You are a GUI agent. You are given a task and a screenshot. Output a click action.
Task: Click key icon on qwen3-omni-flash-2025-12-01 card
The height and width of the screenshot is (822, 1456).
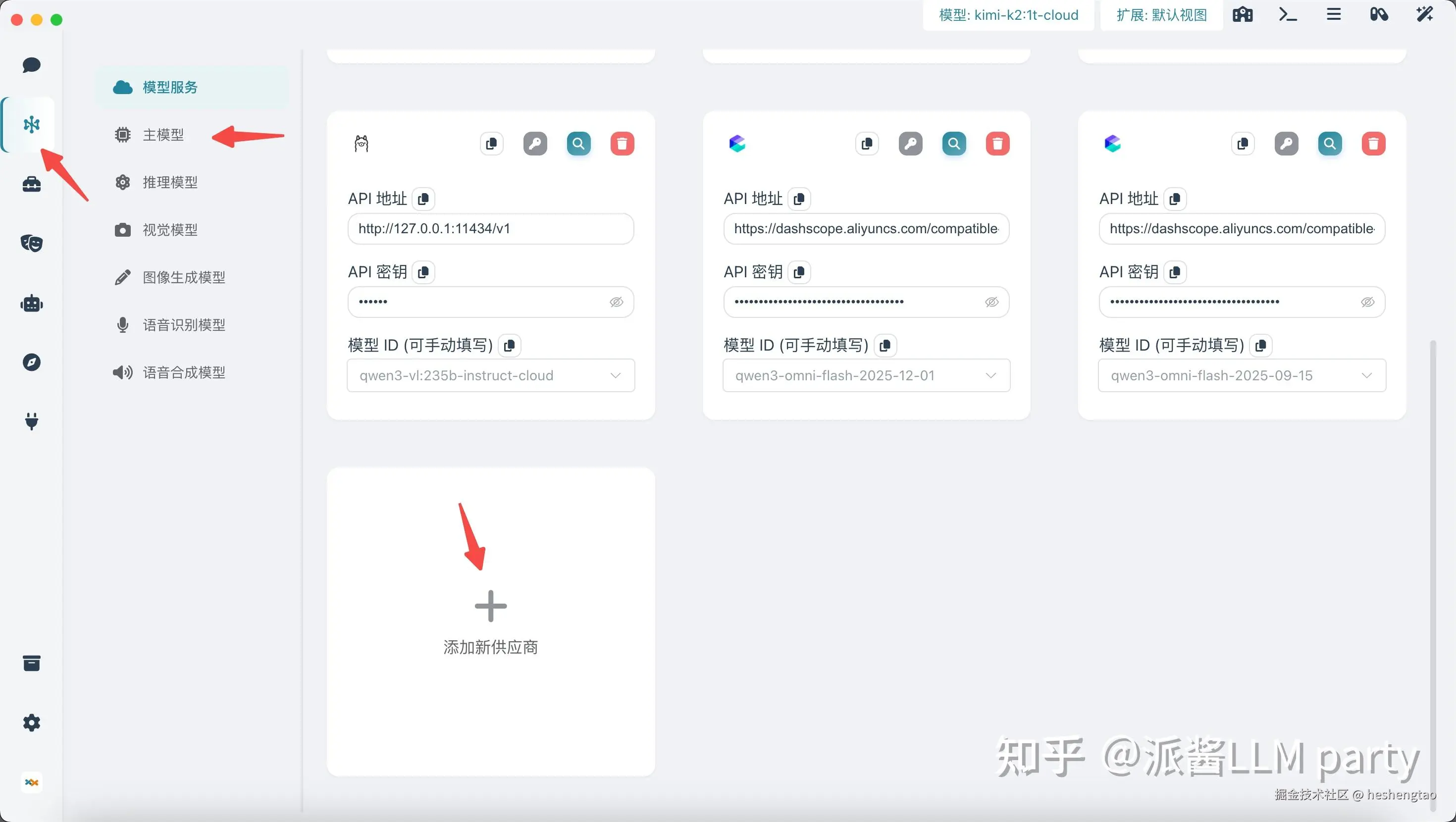coord(910,144)
